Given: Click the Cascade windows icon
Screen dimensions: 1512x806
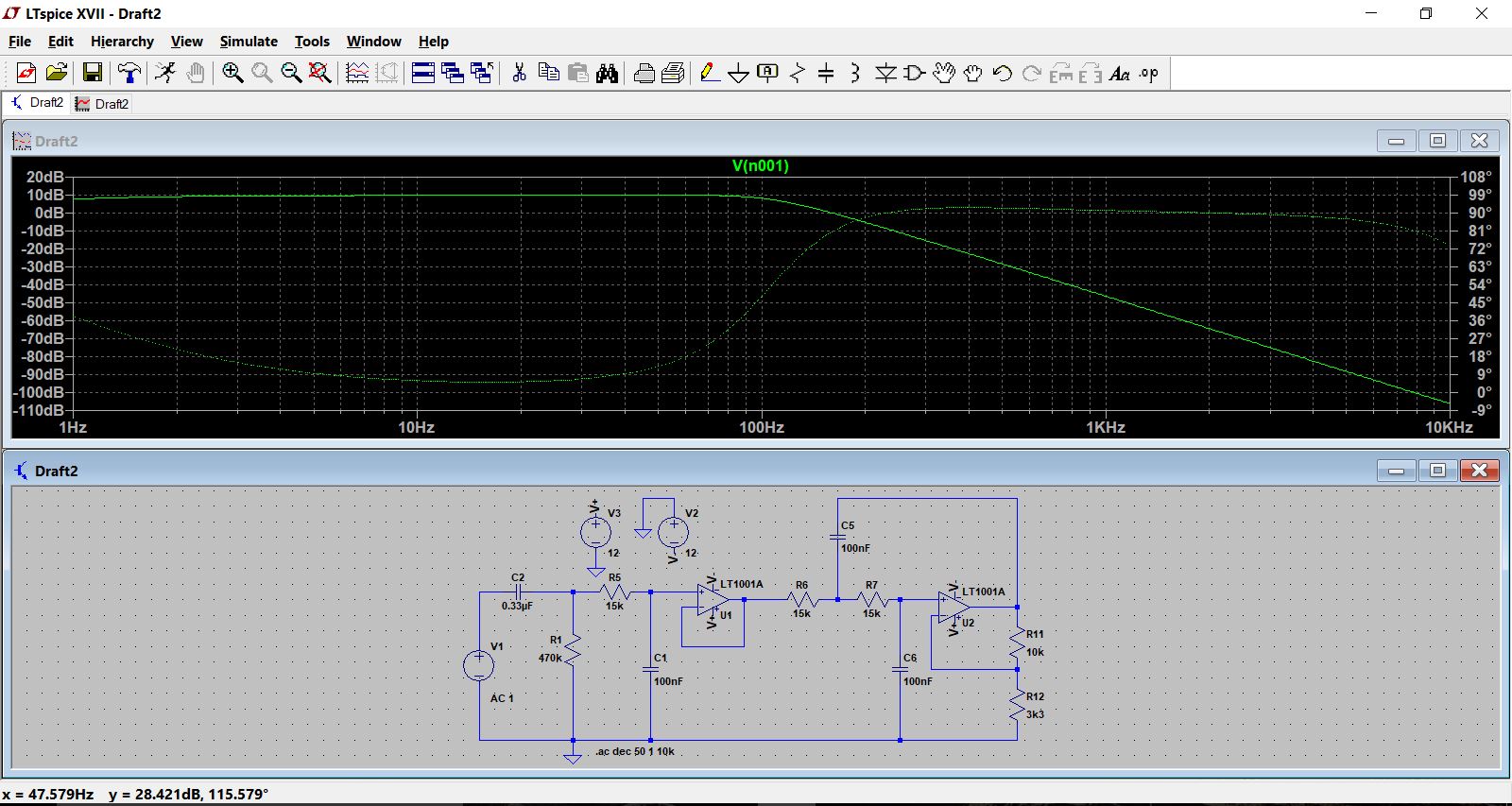Looking at the screenshot, I should [x=453, y=73].
